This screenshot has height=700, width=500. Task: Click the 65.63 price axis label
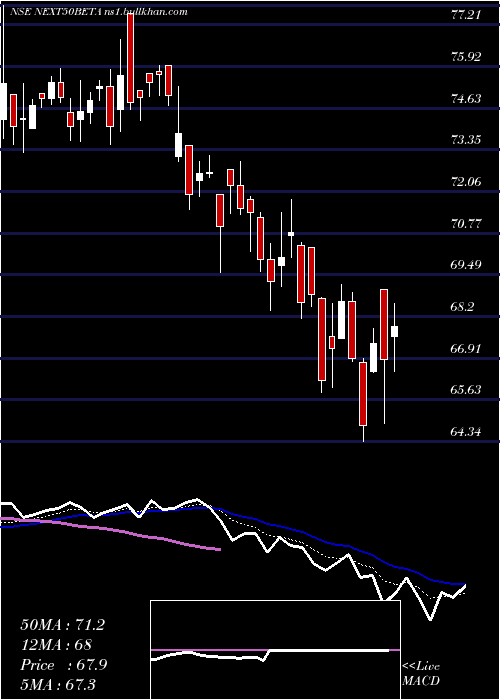[466, 390]
